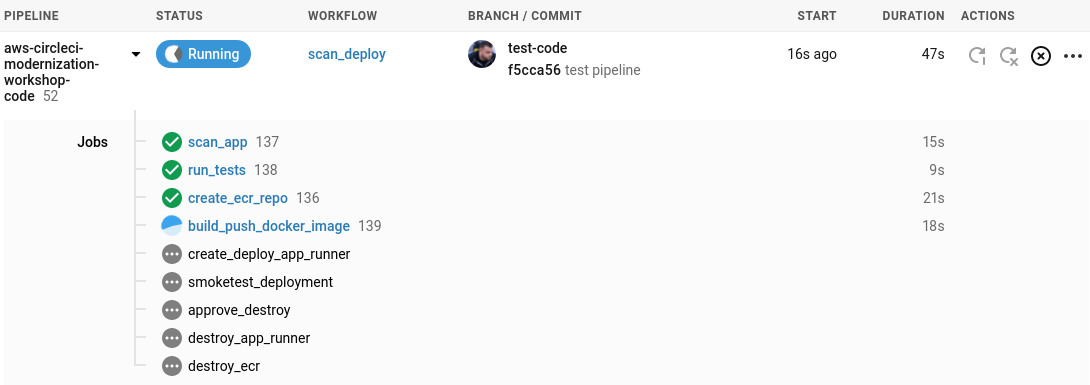The image size is (1090, 385).
Task: Cancel the running workflow with X icon
Action: coord(1041,56)
